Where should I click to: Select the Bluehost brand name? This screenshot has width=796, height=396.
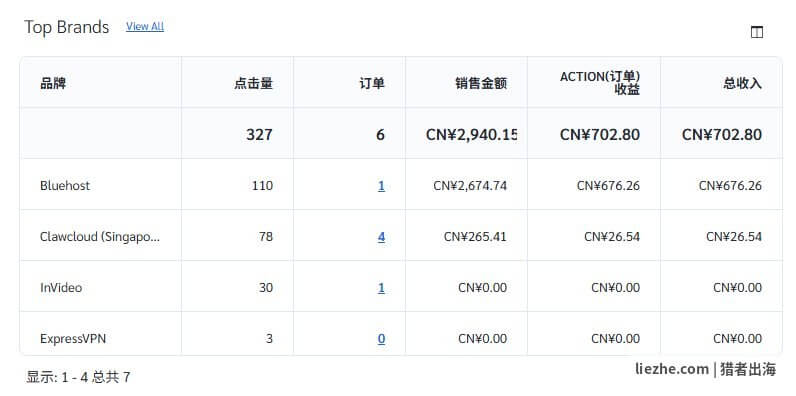click(x=65, y=186)
